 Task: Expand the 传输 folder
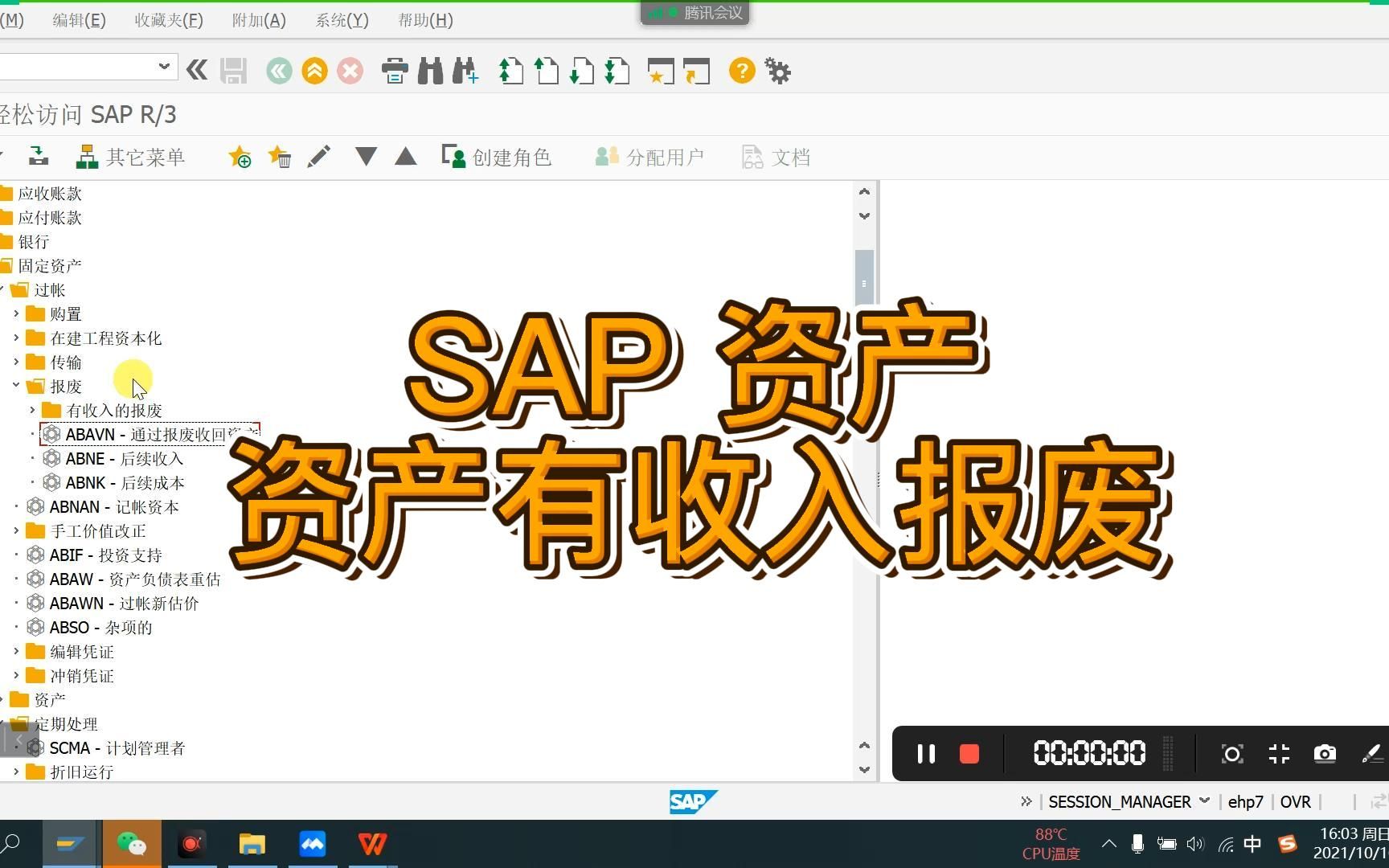16,362
